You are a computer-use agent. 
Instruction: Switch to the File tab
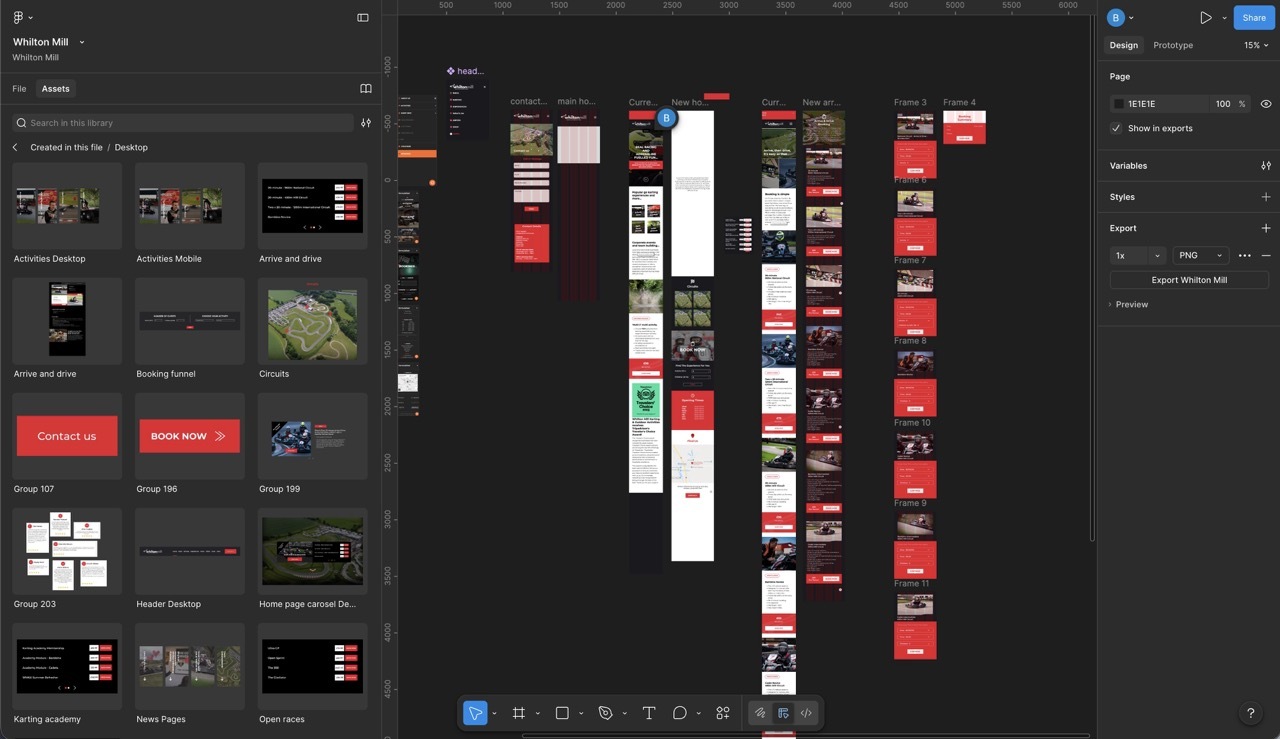(19, 89)
